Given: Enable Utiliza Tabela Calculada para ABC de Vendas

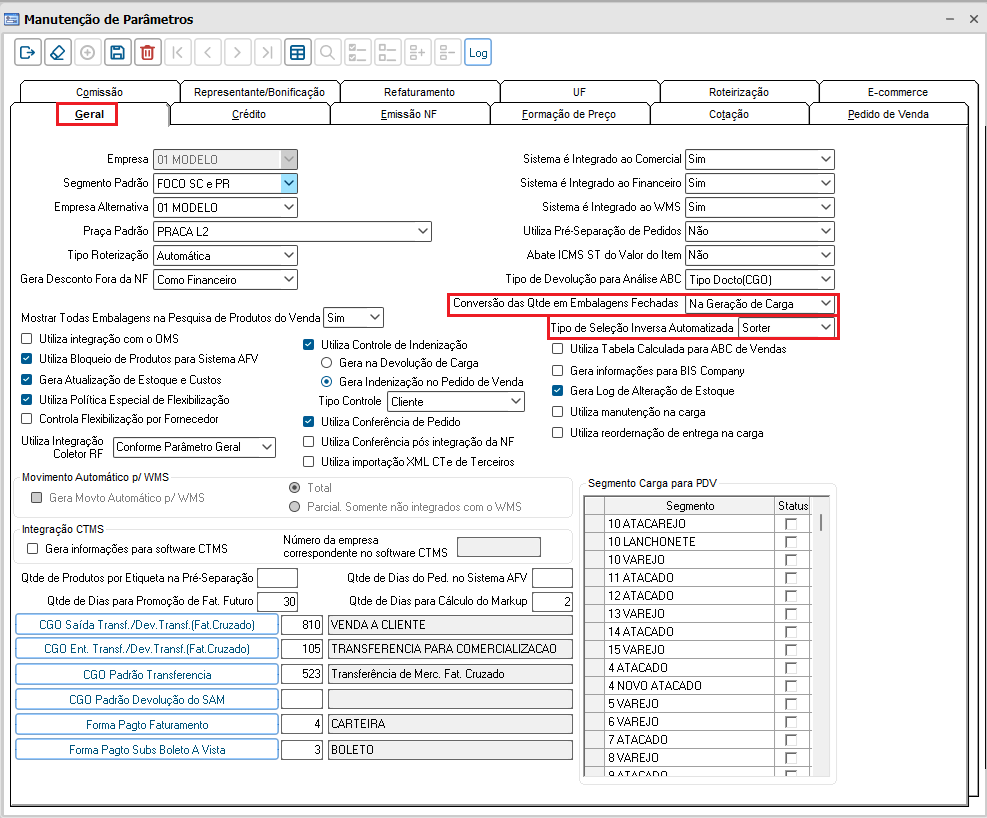Looking at the screenshot, I should coord(557,349).
